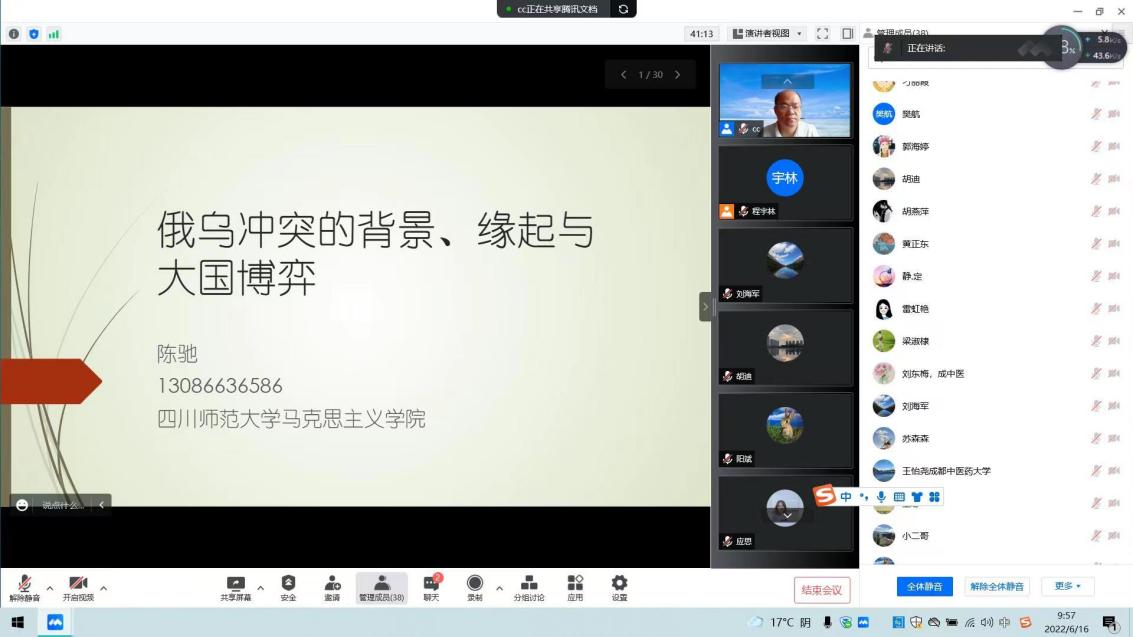Image resolution: width=1133 pixels, height=637 pixels.
Task: Open the 应用 apps icon
Action: pos(575,587)
